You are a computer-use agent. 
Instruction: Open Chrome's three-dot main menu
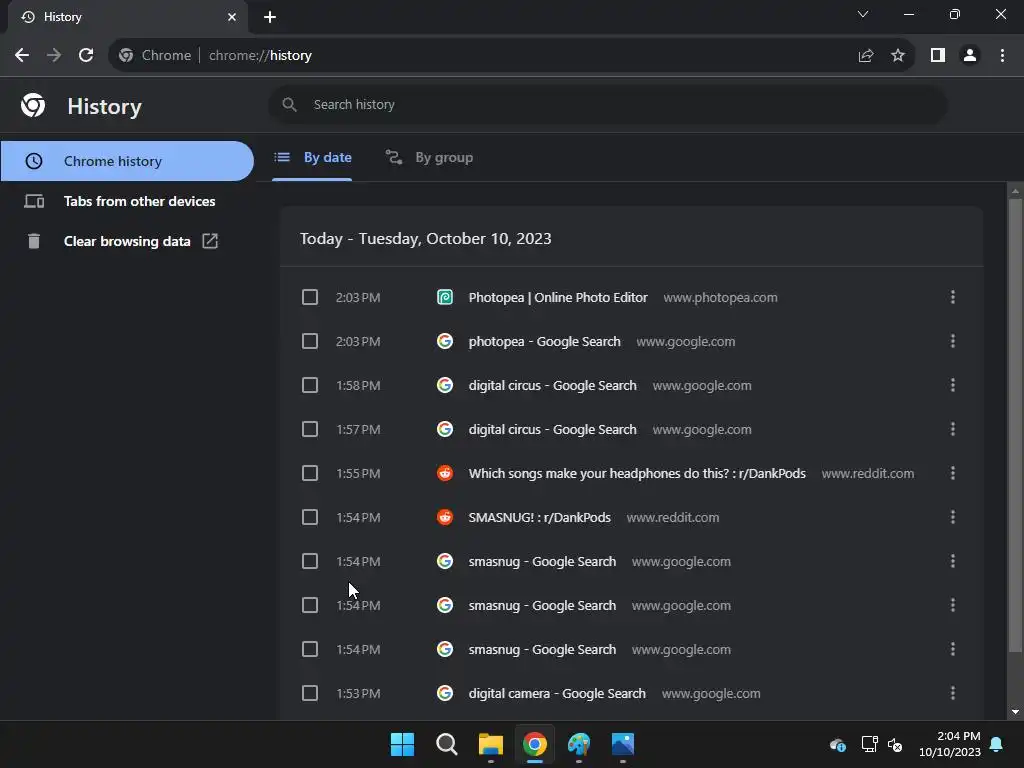[1002, 56]
